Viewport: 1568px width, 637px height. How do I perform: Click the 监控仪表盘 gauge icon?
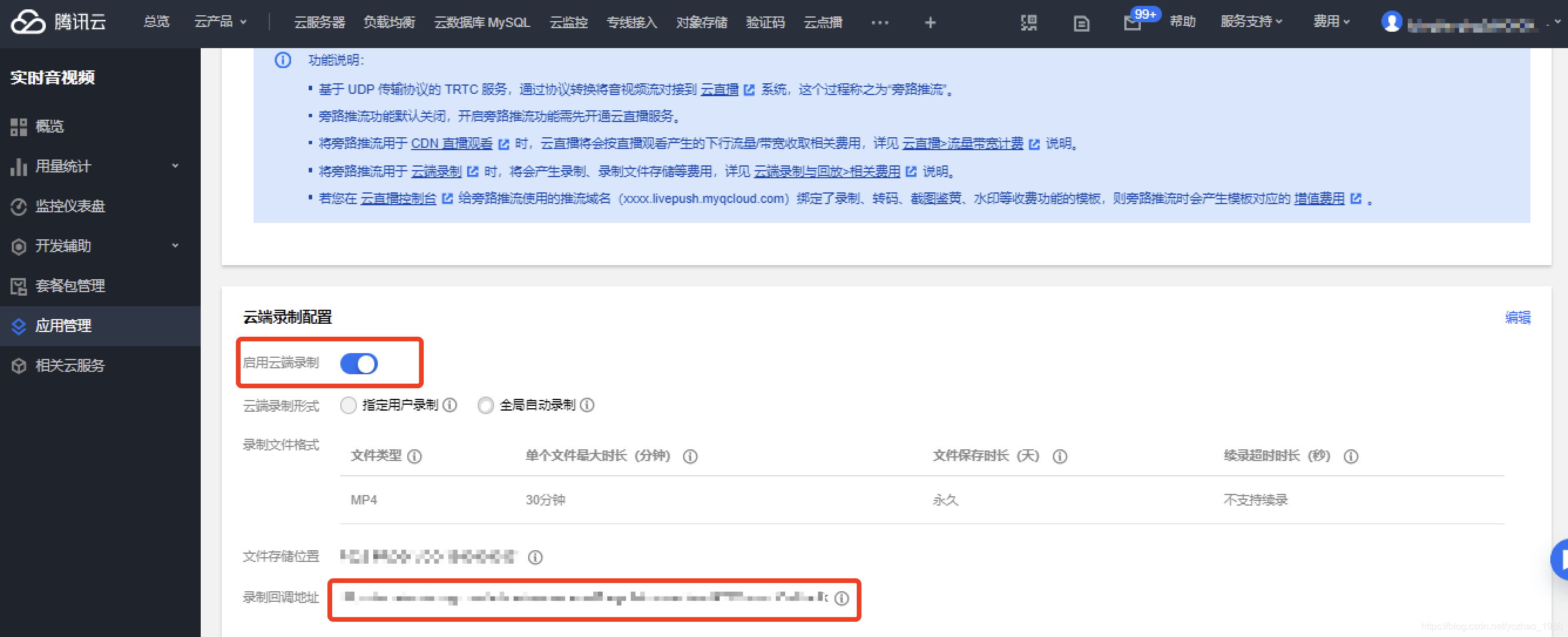coord(19,206)
